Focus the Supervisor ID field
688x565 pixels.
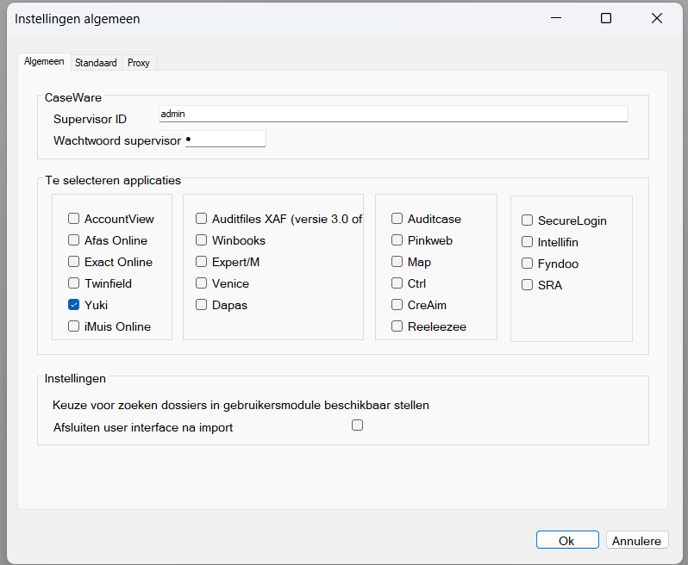click(393, 114)
